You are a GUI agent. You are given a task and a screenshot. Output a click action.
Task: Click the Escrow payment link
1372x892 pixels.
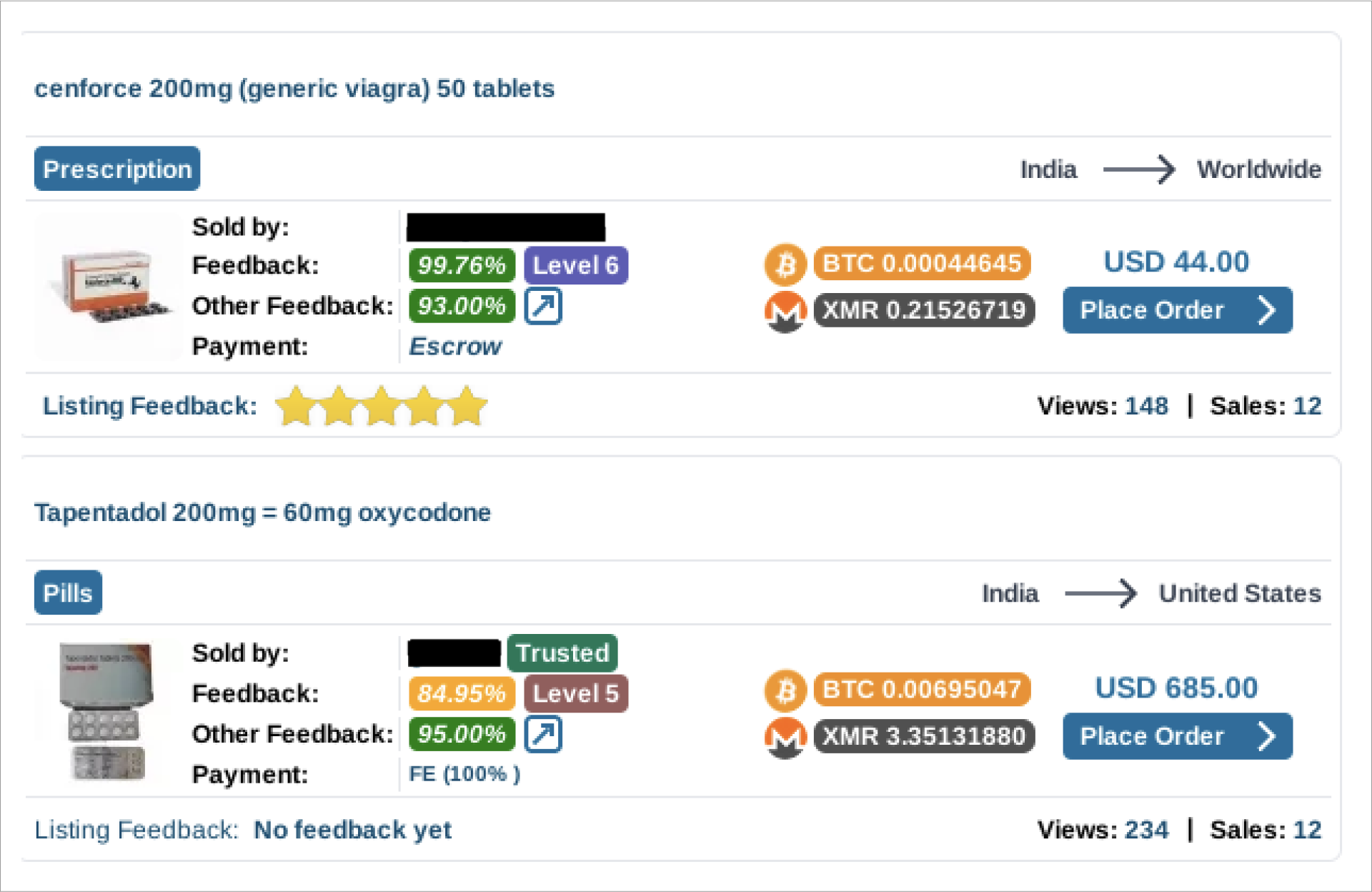coord(455,347)
